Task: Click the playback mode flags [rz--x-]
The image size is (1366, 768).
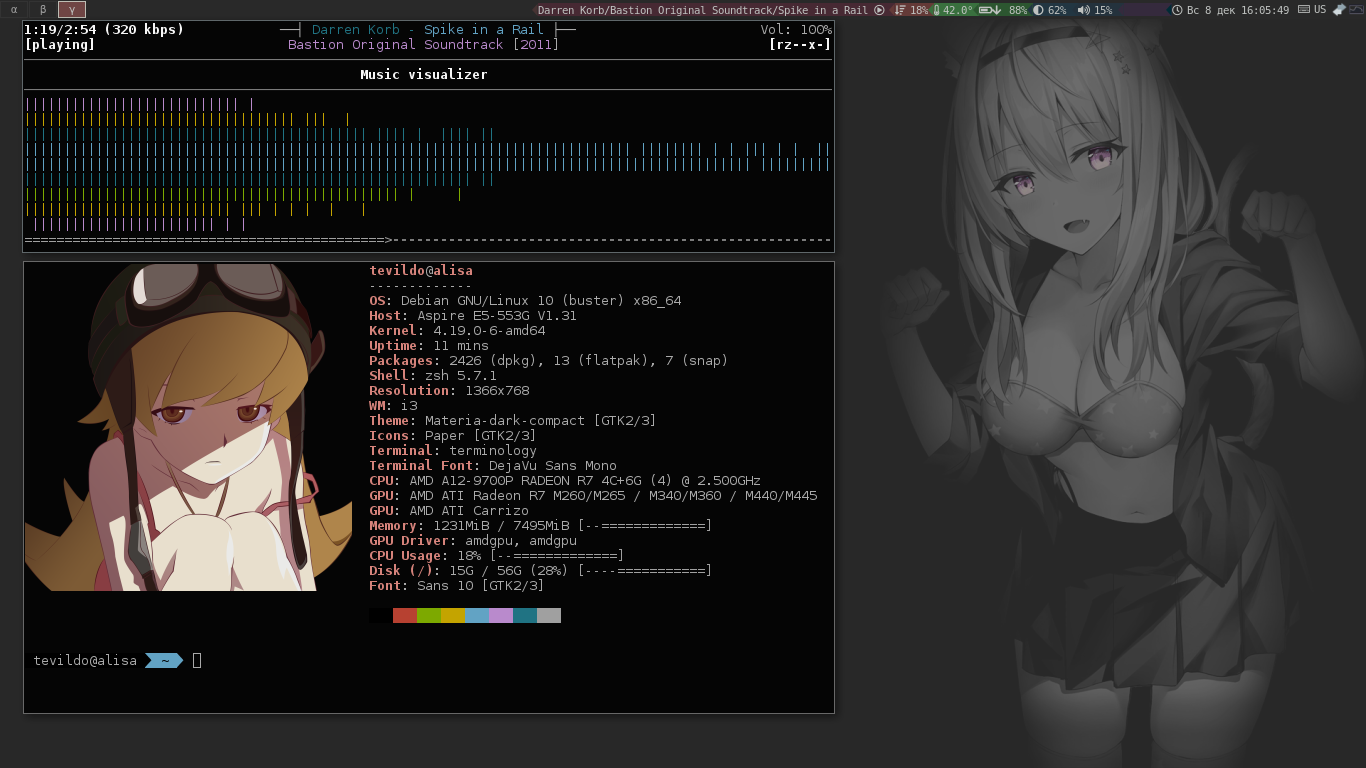Action: (x=800, y=45)
